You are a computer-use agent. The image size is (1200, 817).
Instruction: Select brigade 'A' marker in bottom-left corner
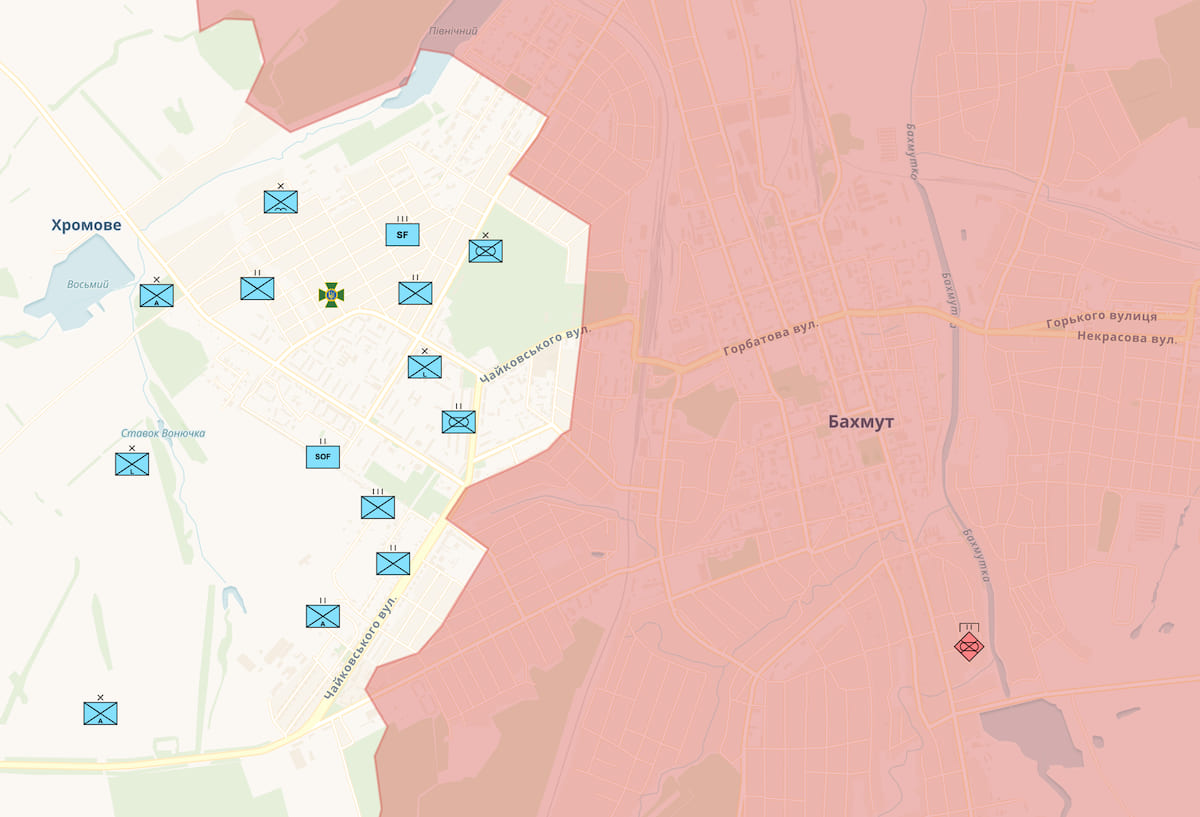pos(100,713)
